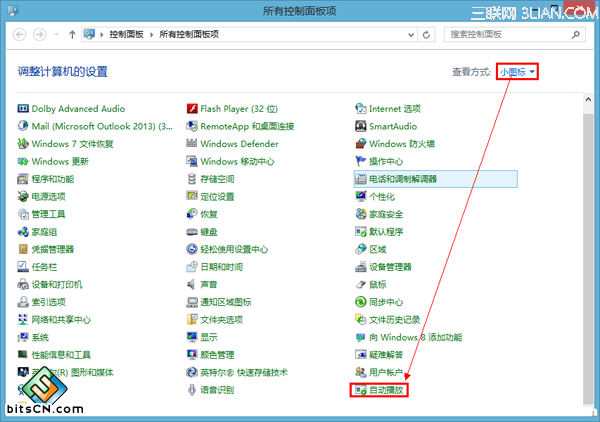Click the search magnifier icon
The image size is (600, 422).
(x=576, y=35)
